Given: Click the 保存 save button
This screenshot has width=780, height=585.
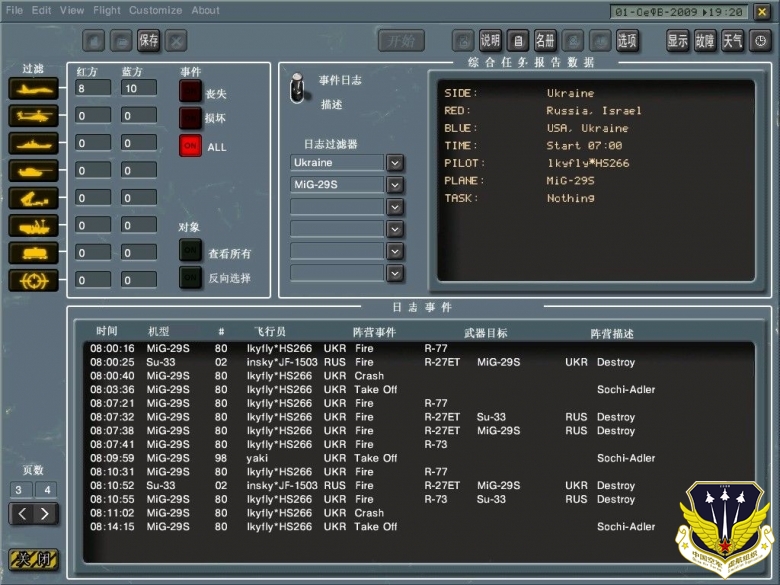Looking at the screenshot, I should (148, 41).
